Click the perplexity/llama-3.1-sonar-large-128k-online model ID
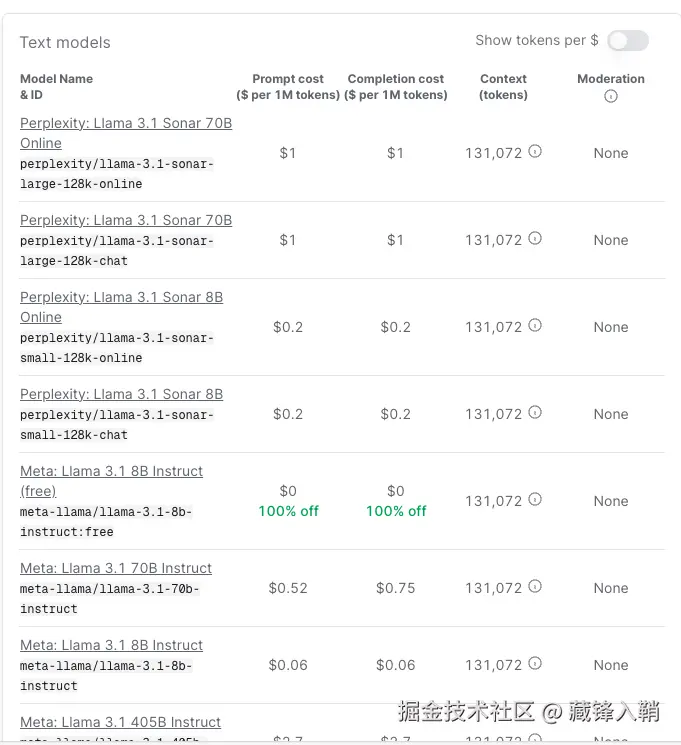The height and width of the screenshot is (745, 681). pyautogui.click(x=116, y=174)
